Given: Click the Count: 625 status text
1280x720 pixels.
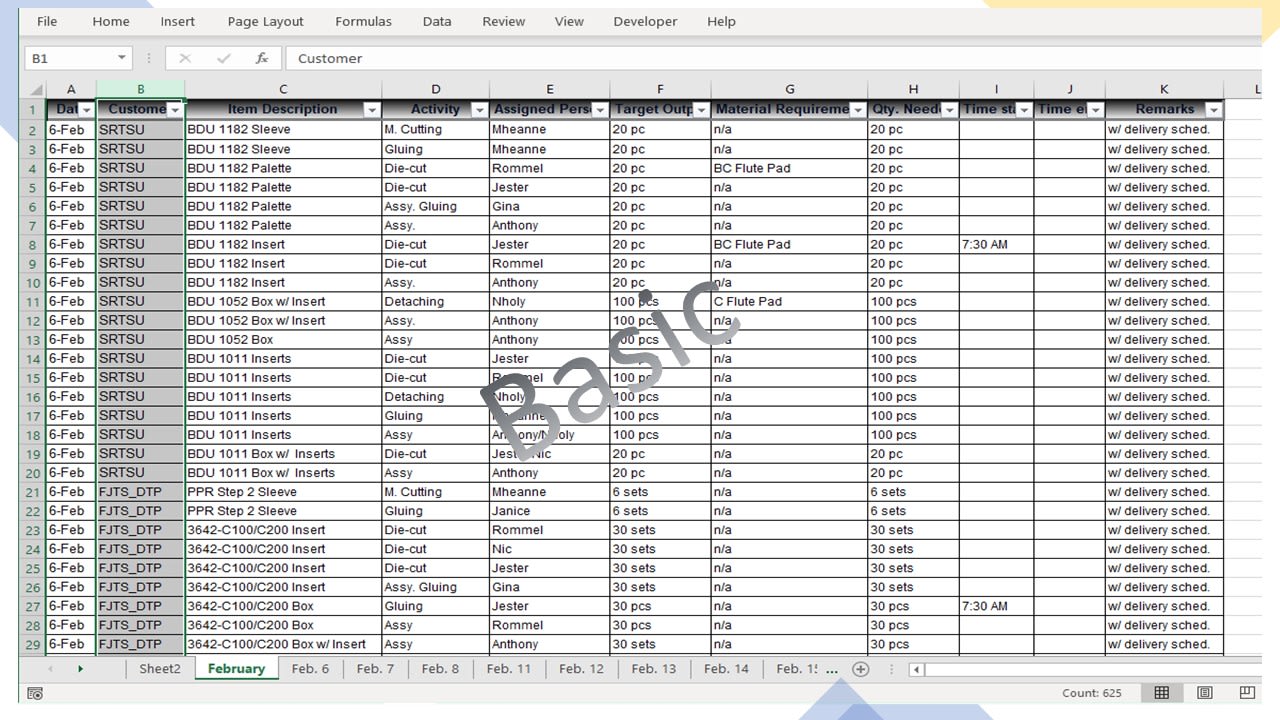Looking at the screenshot, I should click(1092, 693).
